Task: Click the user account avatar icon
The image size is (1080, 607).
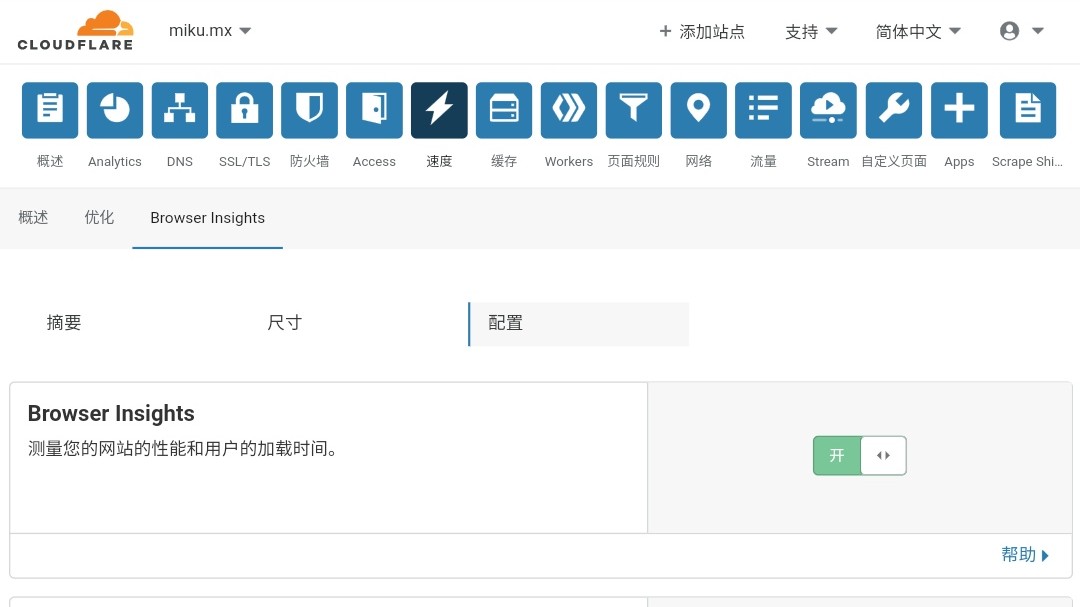Action: point(1009,31)
